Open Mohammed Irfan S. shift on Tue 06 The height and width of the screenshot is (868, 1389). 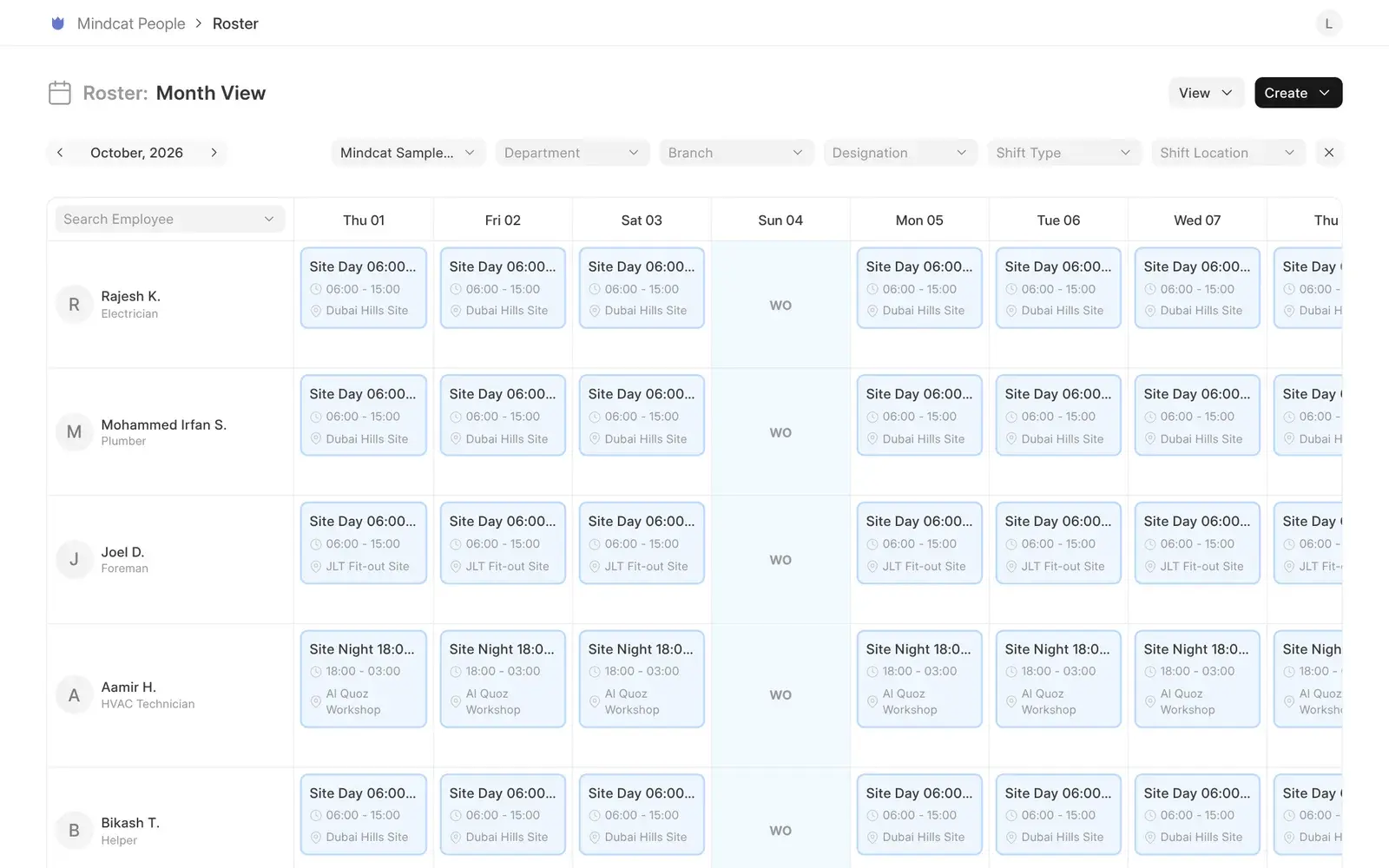pyautogui.click(x=1058, y=415)
